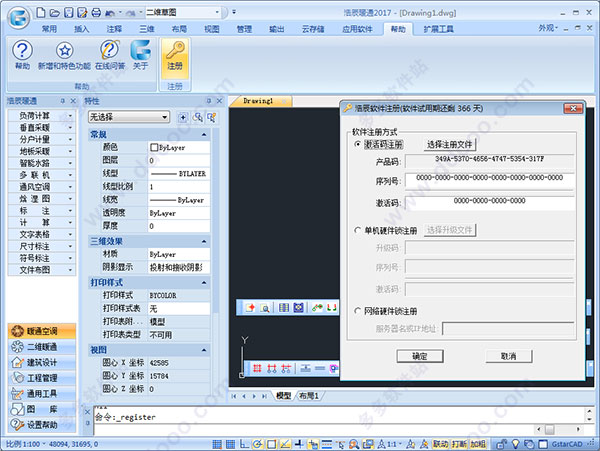The width and height of the screenshot is (600, 451).
Task: Click the 取消 button
Action: tap(509, 356)
